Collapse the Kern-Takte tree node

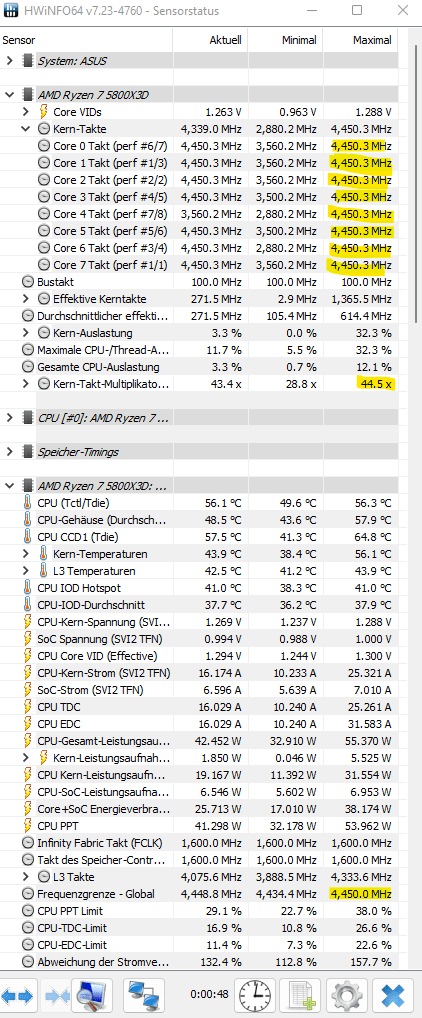coord(25,129)
